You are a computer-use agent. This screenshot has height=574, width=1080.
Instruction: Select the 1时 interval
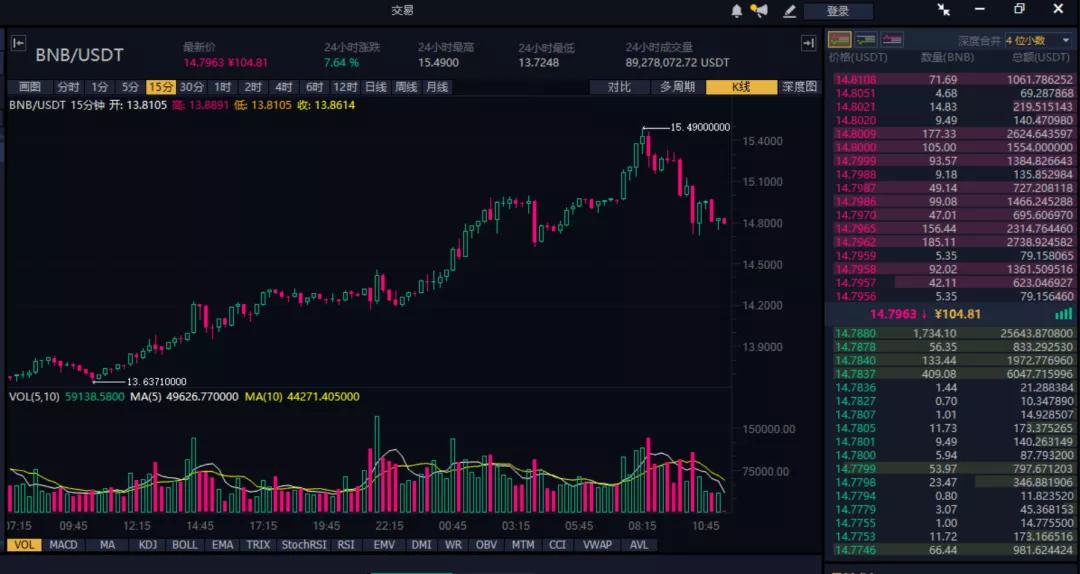(x=222, y=87)
